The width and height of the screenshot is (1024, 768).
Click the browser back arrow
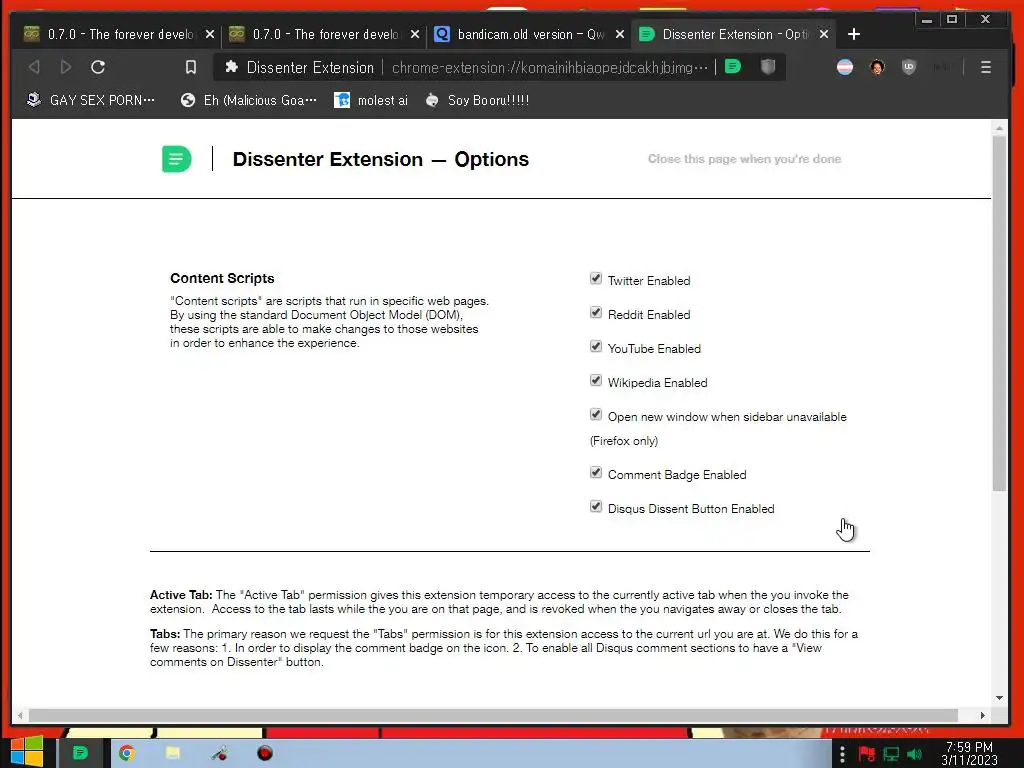tap(34, 67)
